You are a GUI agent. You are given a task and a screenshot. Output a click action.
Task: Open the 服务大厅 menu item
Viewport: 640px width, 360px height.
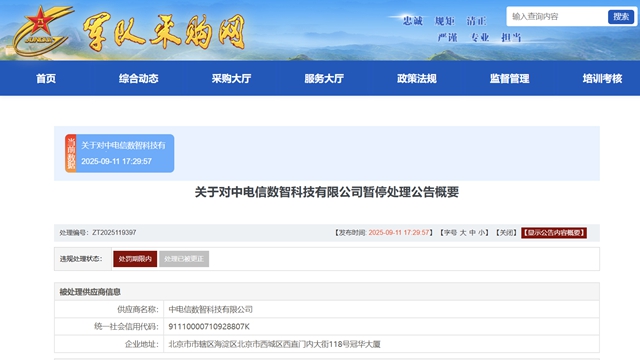point(324,78)
